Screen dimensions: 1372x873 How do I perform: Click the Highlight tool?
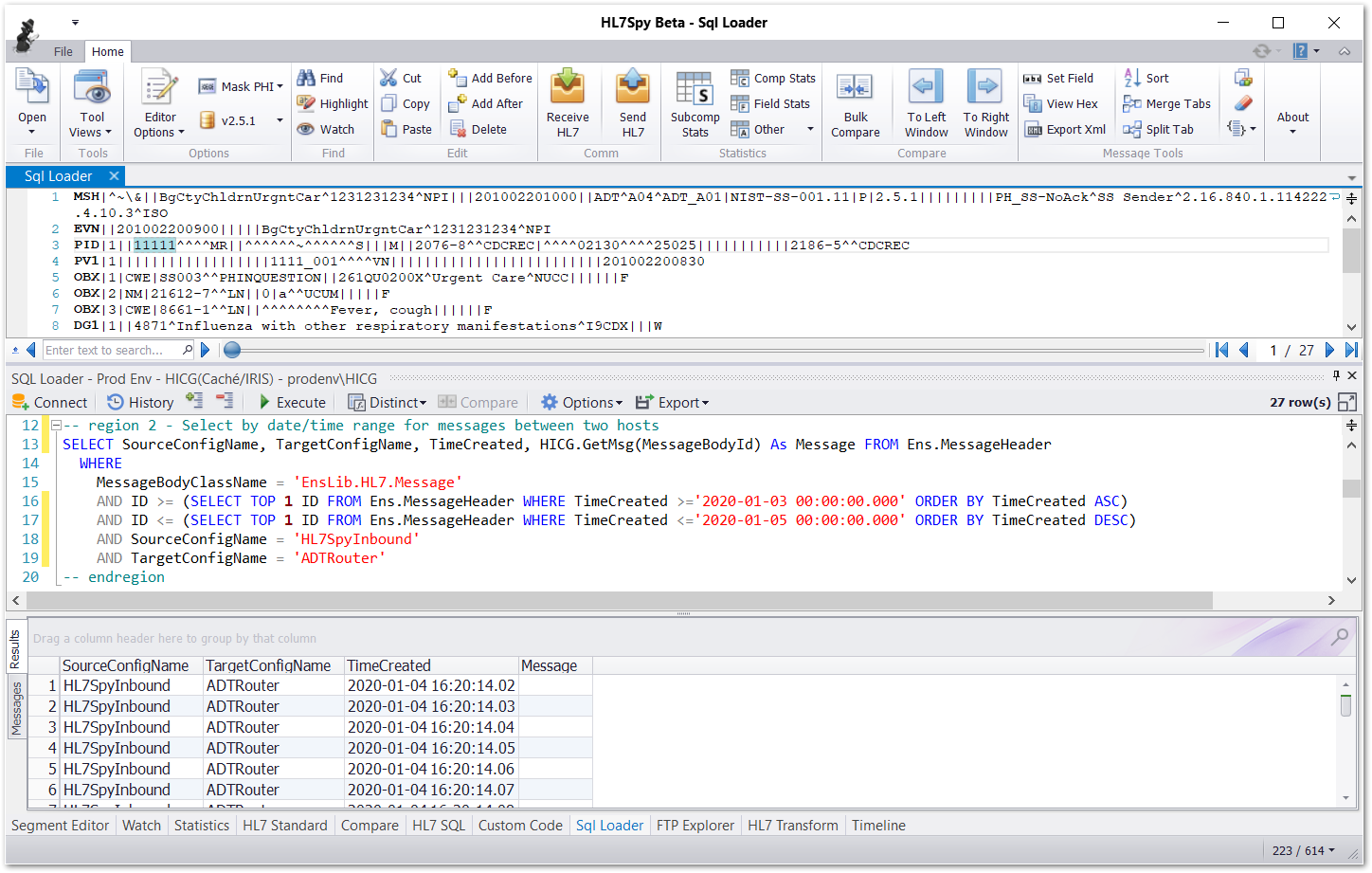coord(332,103)
